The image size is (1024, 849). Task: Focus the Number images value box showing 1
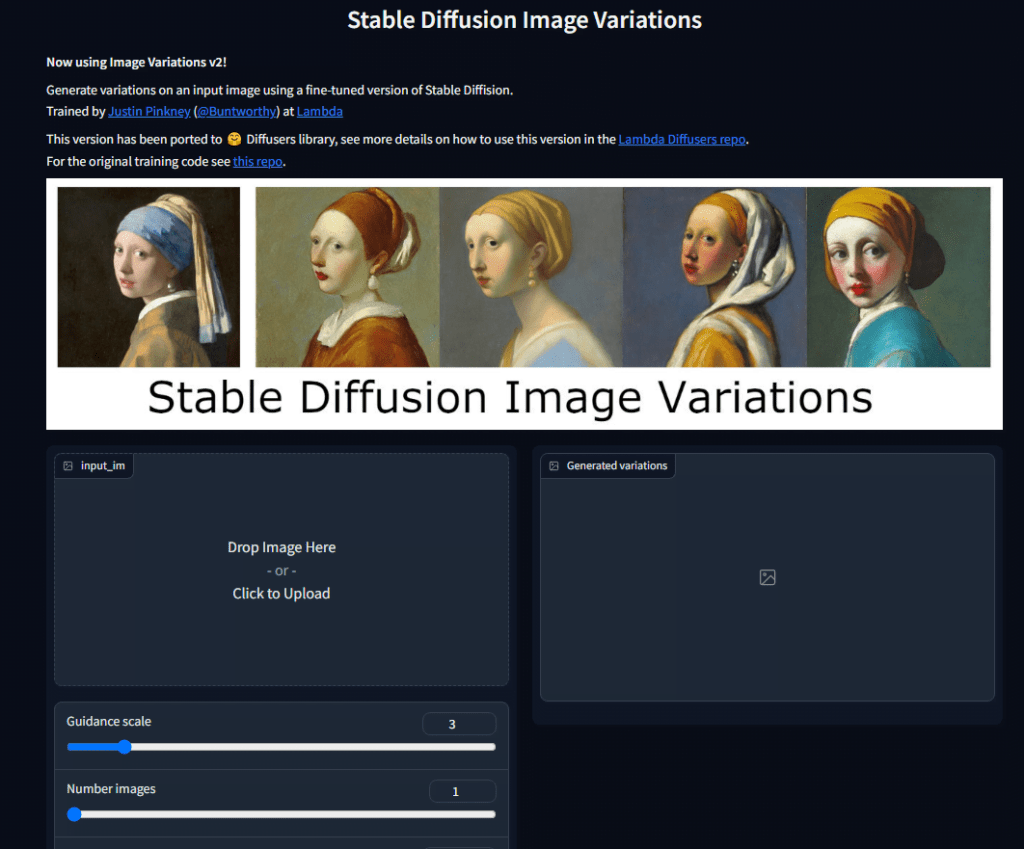pyautogui.click(x=462, y=792)
